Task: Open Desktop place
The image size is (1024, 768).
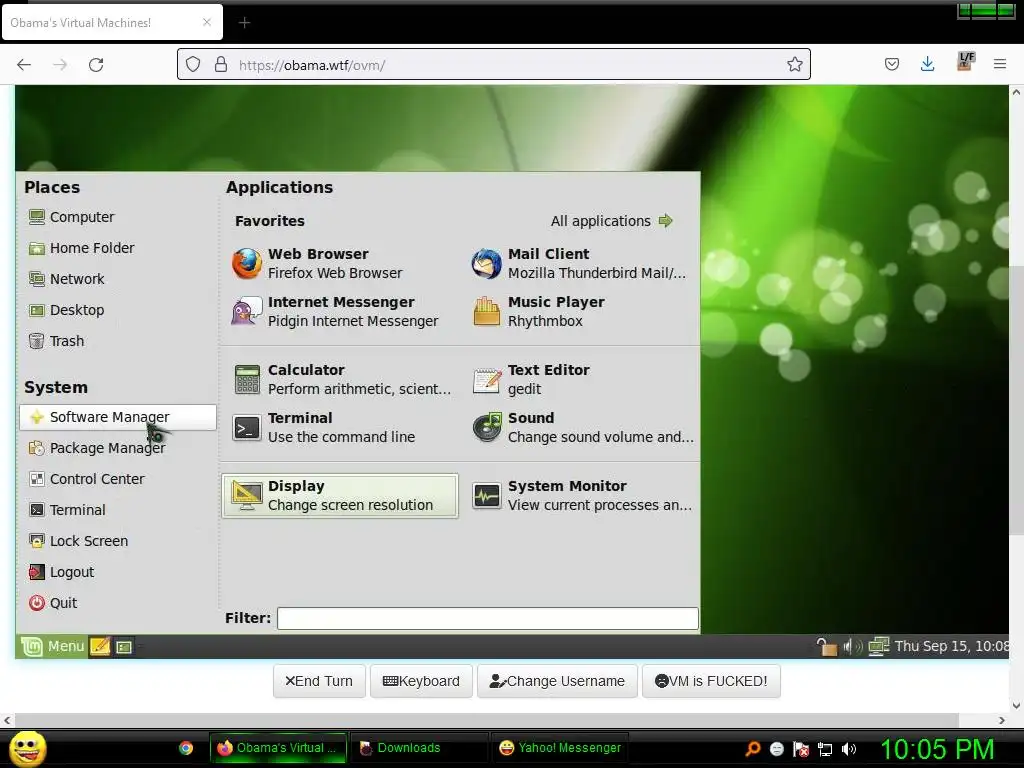Action: click(67, 310)
